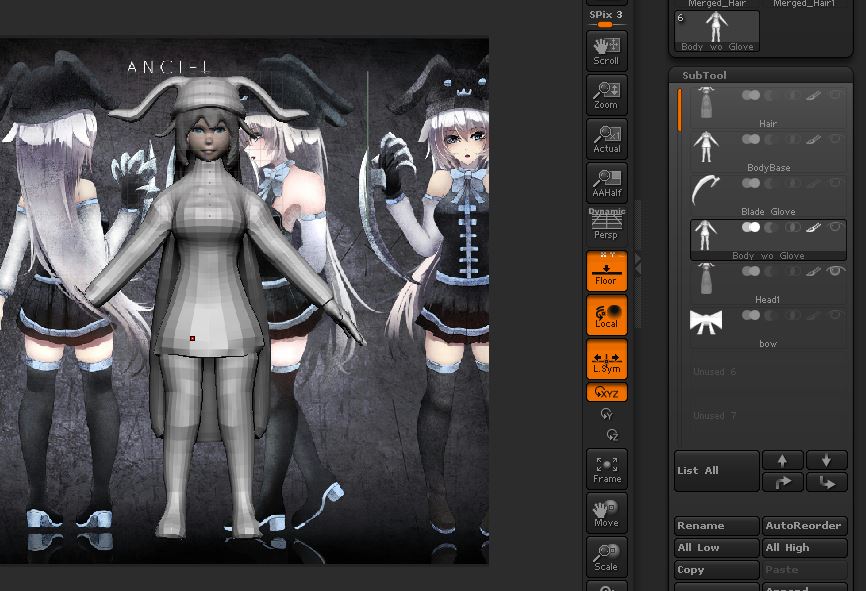Set intersection mode on Body wo Glove subtool

(x=793, y=227)
